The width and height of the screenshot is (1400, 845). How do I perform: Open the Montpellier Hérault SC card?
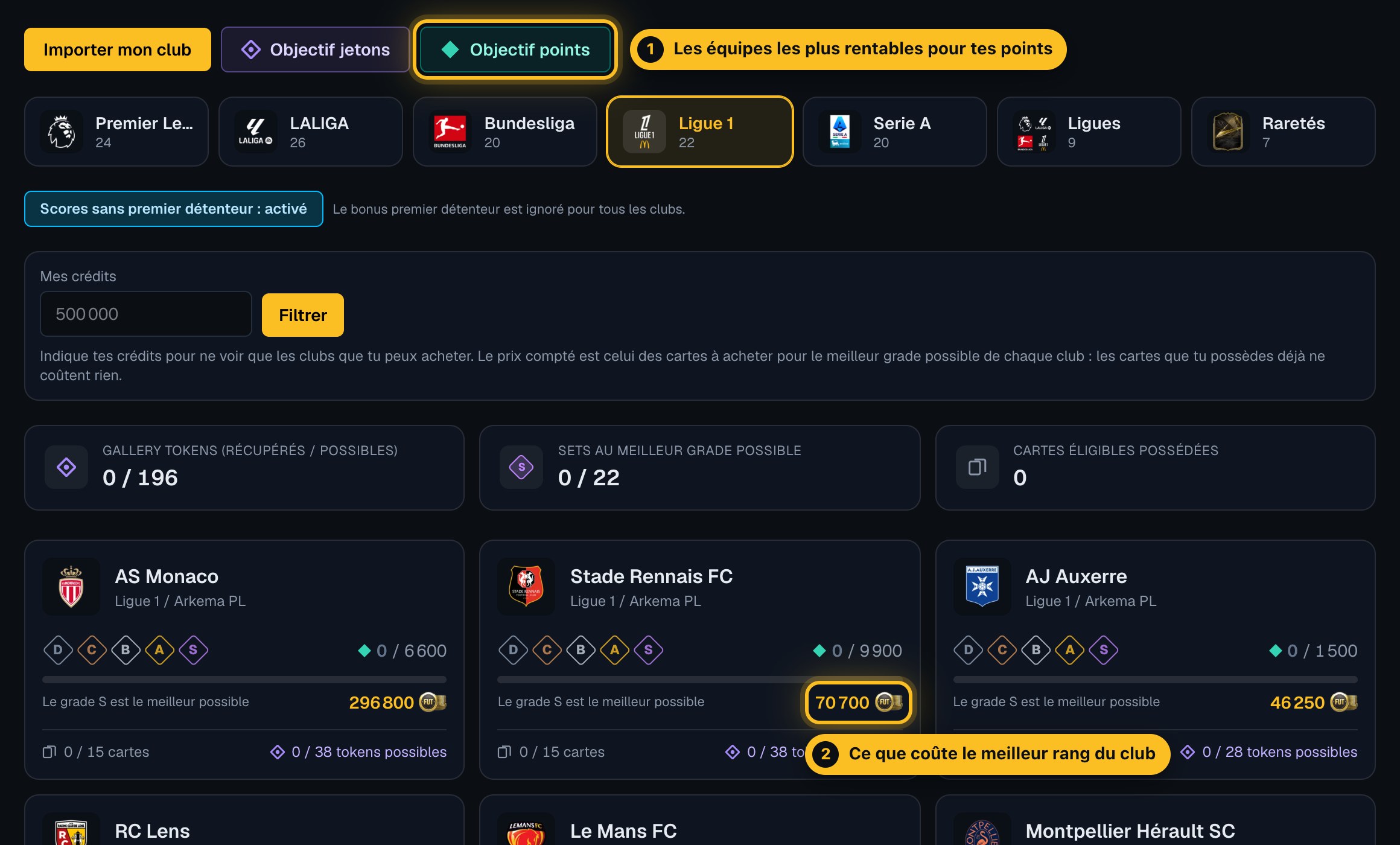click(x=1156, y=821)
